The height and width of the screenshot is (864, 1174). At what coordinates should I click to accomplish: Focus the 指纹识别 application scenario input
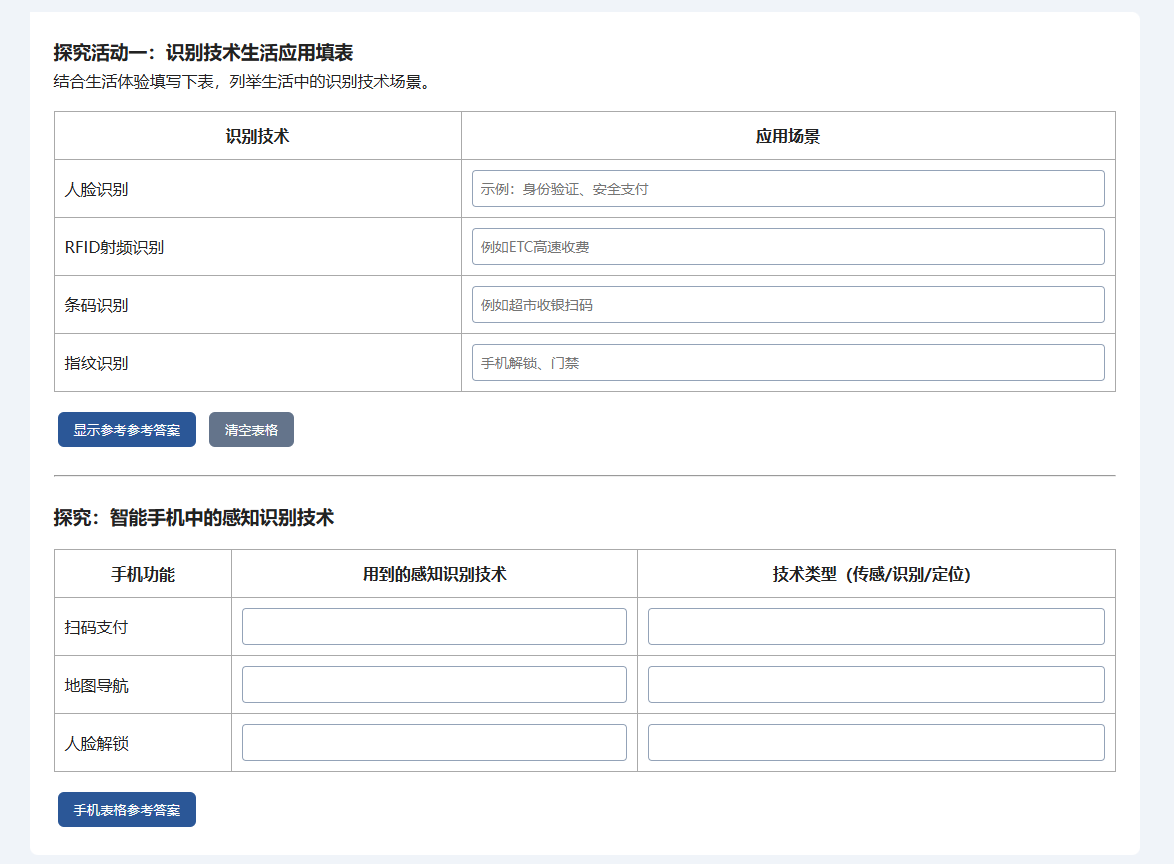click(788, 362)
